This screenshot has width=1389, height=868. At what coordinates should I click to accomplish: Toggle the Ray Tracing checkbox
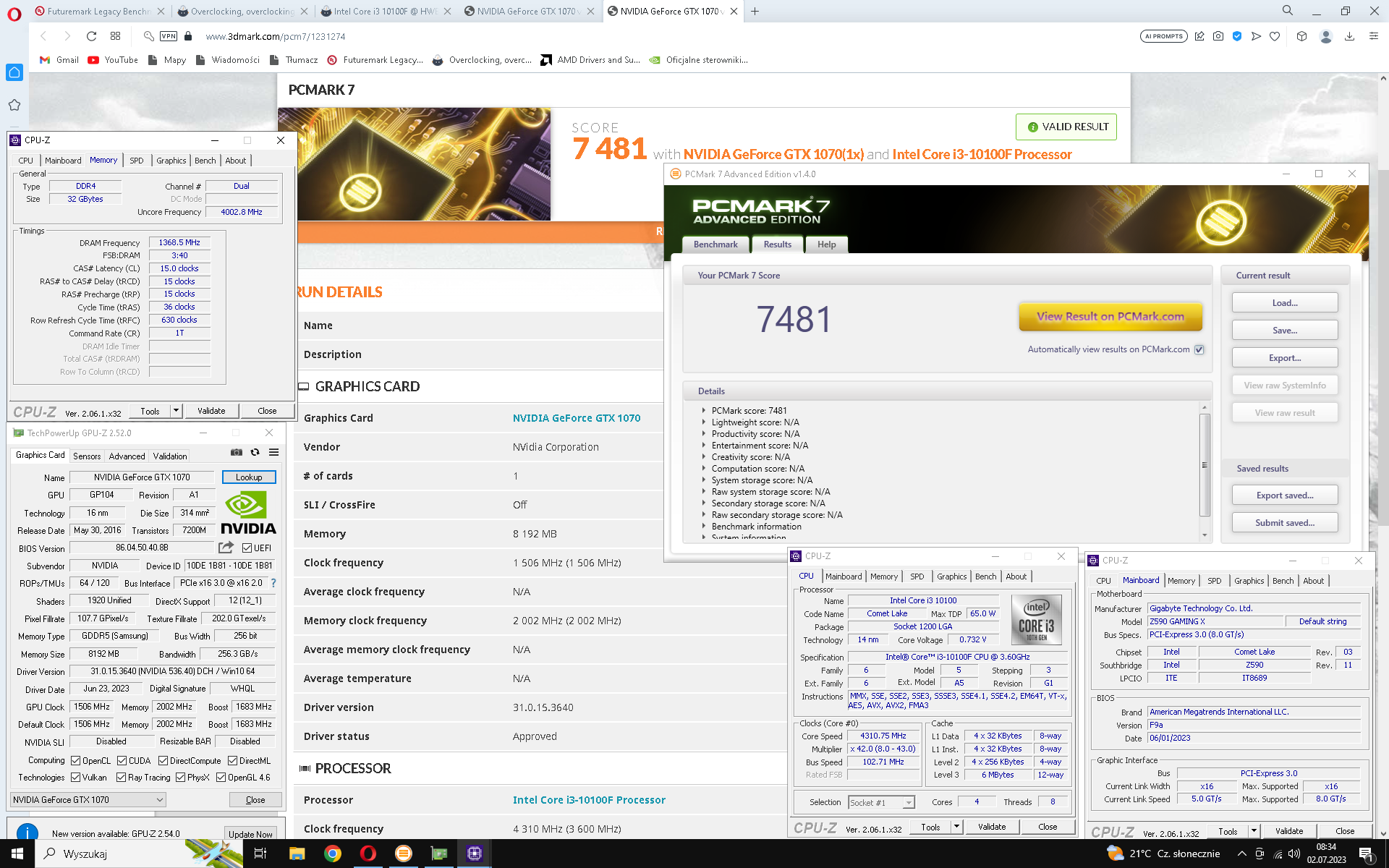[x=121, y=778]
